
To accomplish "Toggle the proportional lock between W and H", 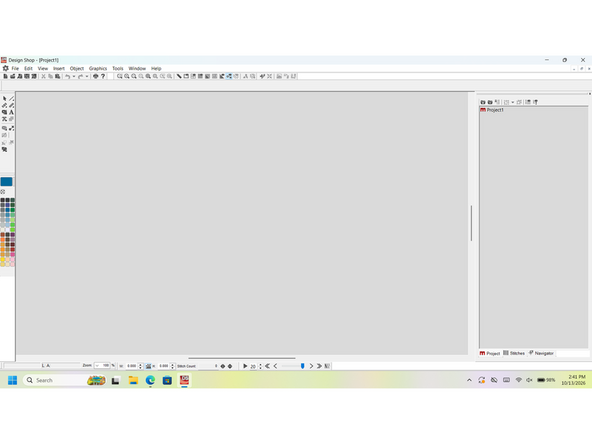I will (x=148, y=366).
